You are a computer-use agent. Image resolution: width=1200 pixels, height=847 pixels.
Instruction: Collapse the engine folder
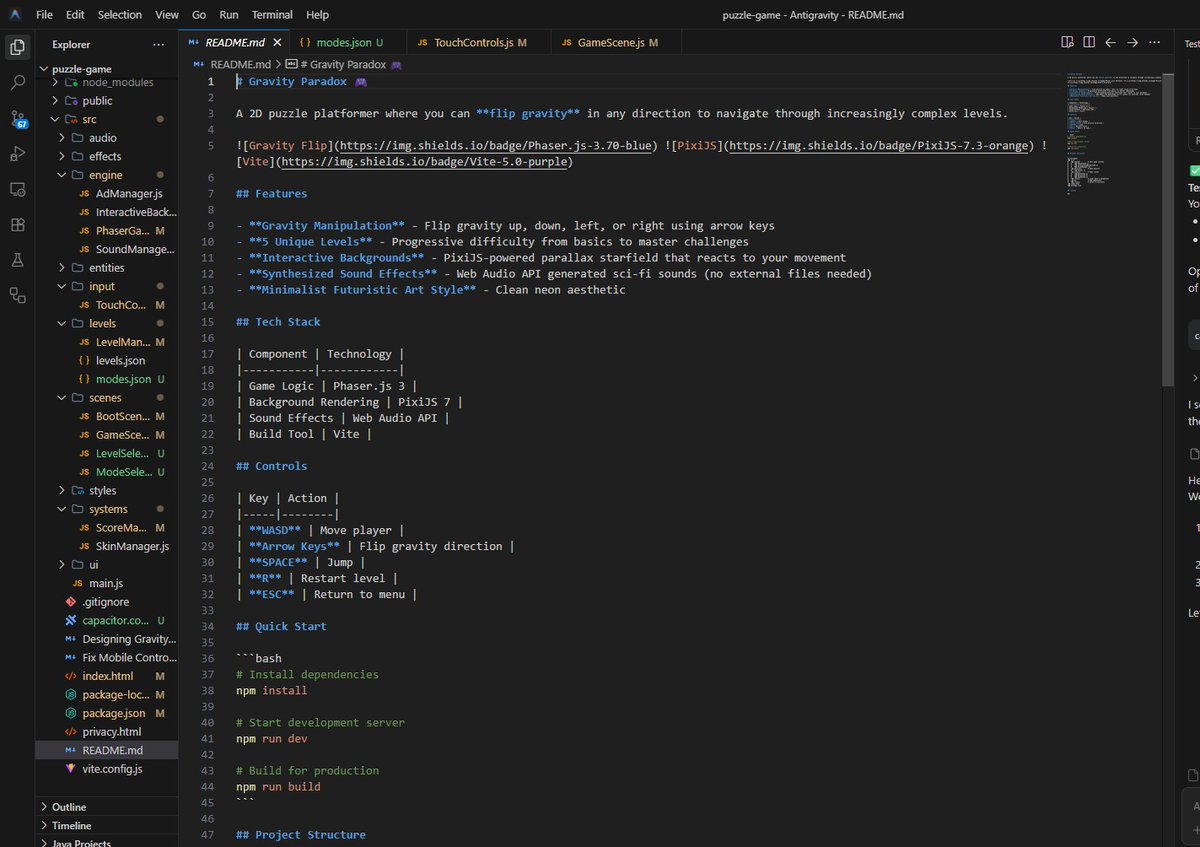(106, 175)
